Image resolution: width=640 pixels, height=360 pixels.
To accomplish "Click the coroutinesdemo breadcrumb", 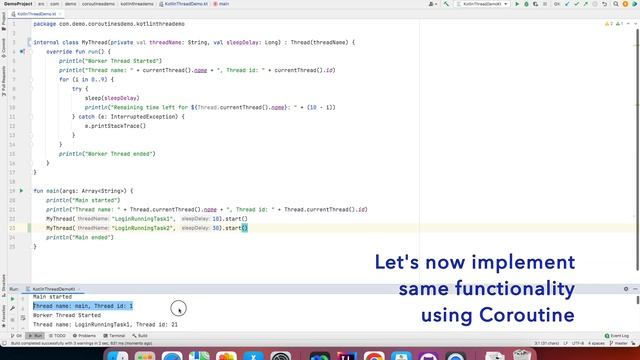I will 98,4.
